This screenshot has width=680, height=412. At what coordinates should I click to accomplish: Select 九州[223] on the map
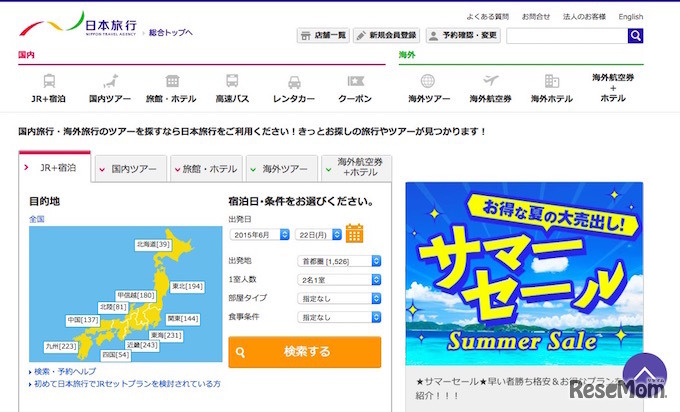[x=61, y=347]
